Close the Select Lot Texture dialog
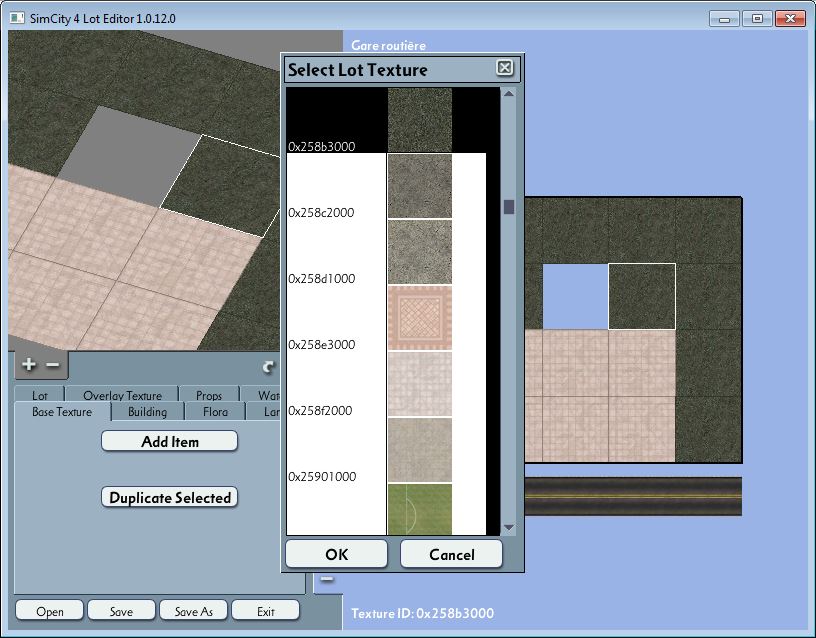The height and width of the screenshot is (638, 816). pos(504,68)
